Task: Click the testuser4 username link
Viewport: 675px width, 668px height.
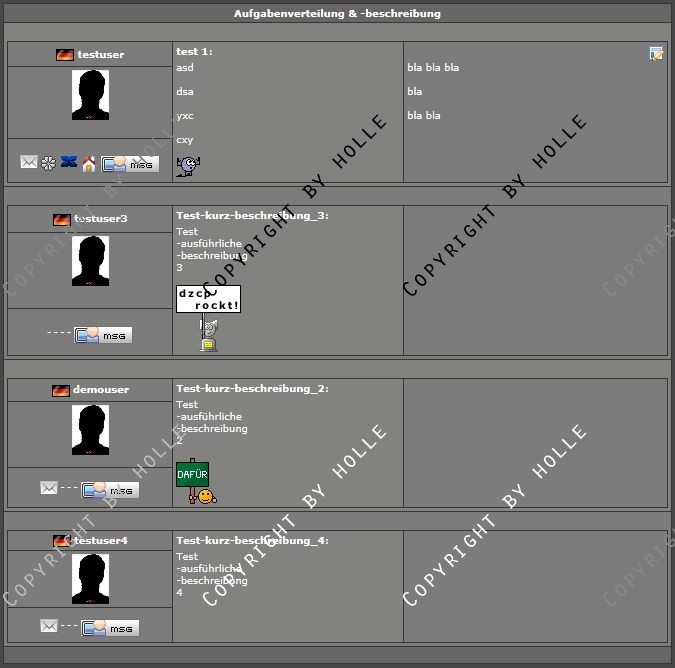Action: [x=100, y=541]
